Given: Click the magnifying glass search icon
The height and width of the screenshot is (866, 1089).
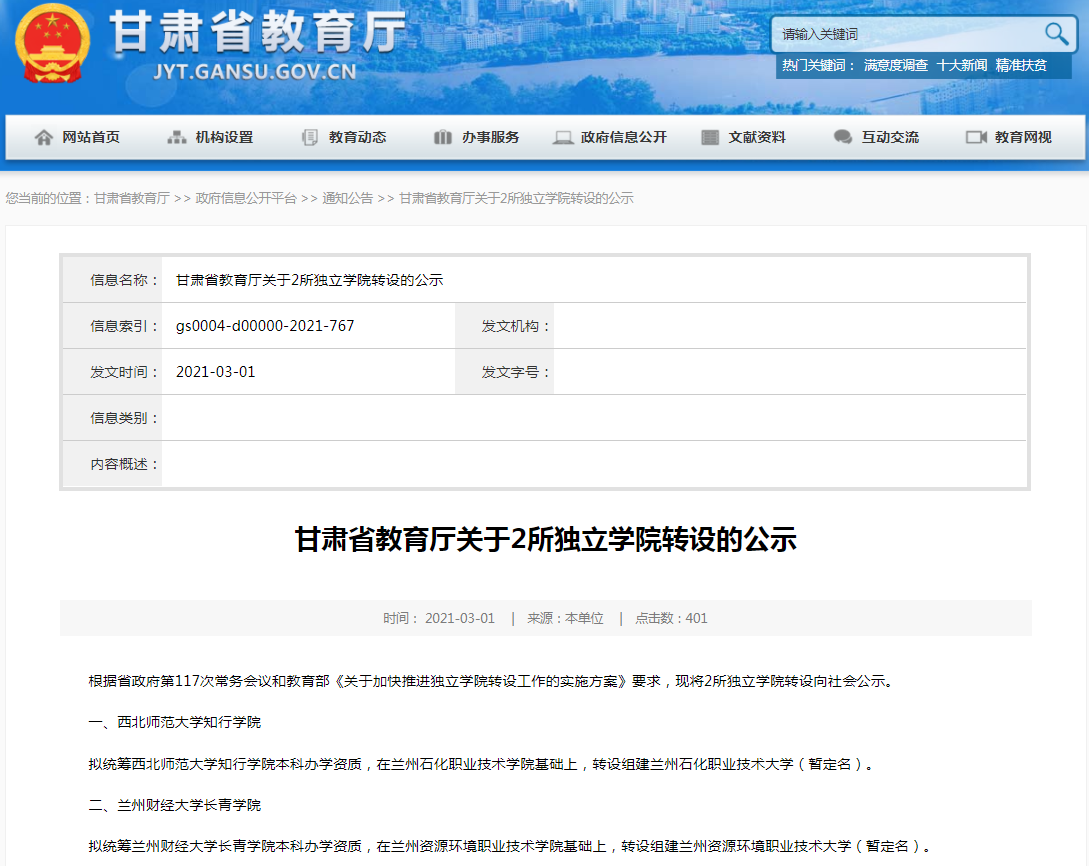Looking at the screenshot, I should pyautogui.click(x=1055, y=33).
